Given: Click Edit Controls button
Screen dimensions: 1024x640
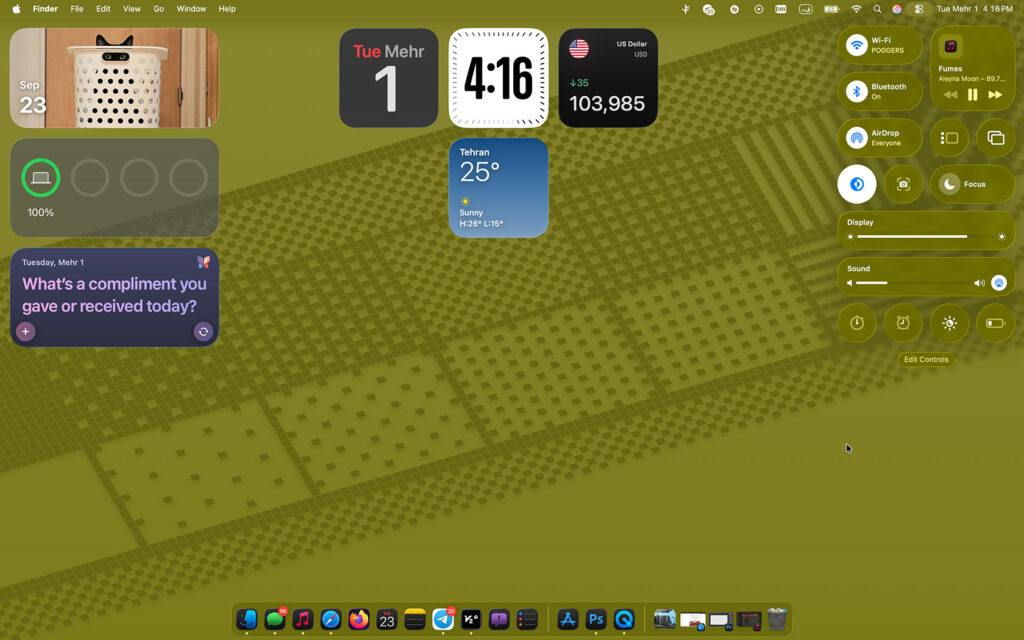Looking at the screenshot, I should click(925, 359).
